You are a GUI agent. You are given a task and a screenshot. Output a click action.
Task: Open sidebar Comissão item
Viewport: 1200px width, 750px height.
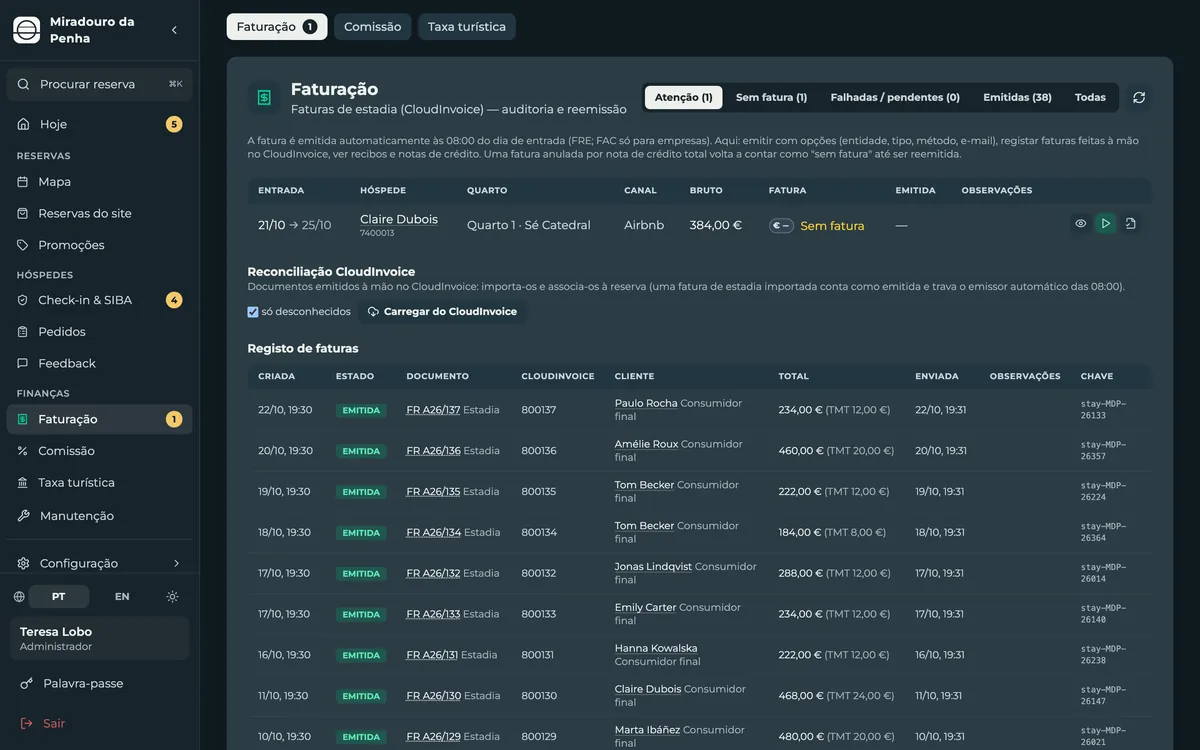(100, 451)
